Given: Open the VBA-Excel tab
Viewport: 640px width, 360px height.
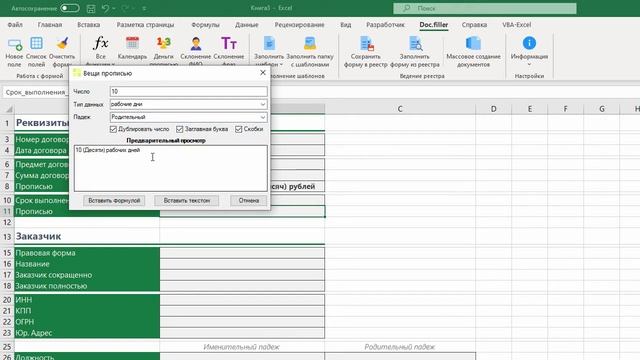Looking at the screenshot, I should point(517,25).
